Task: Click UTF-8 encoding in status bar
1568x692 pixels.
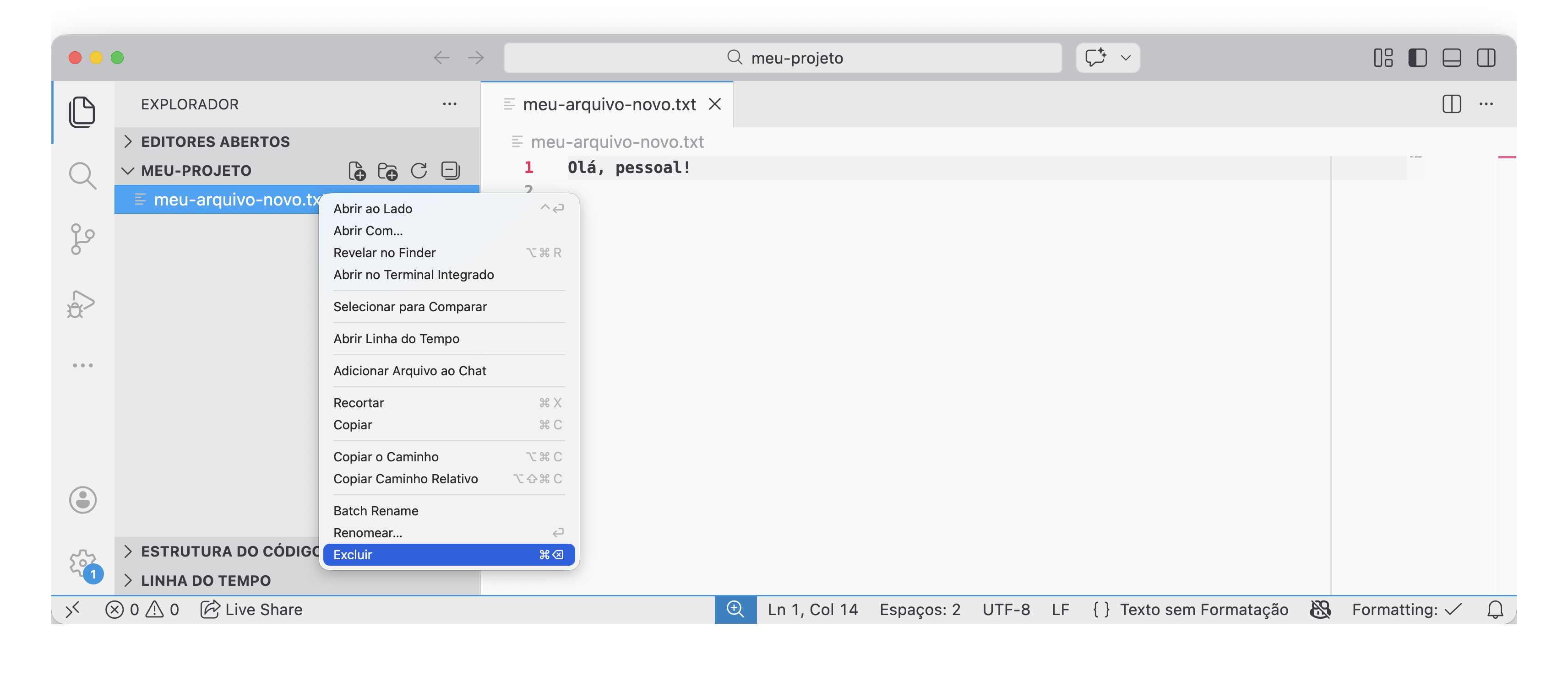Action: click(x=1006, y=609)
